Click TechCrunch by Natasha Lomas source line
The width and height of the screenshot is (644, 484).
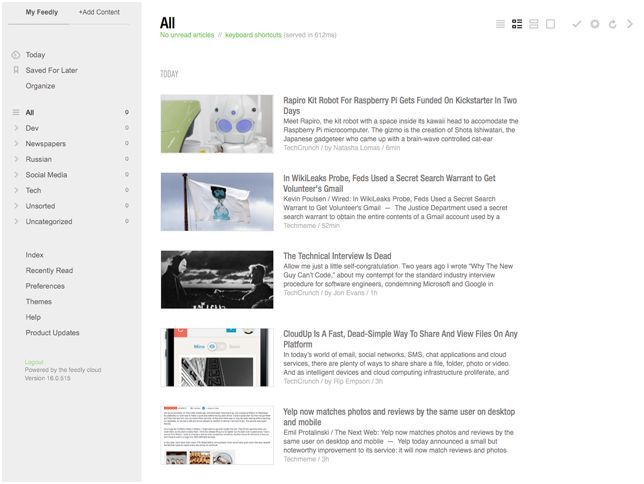pyautogui.click(x=342, y=148)
